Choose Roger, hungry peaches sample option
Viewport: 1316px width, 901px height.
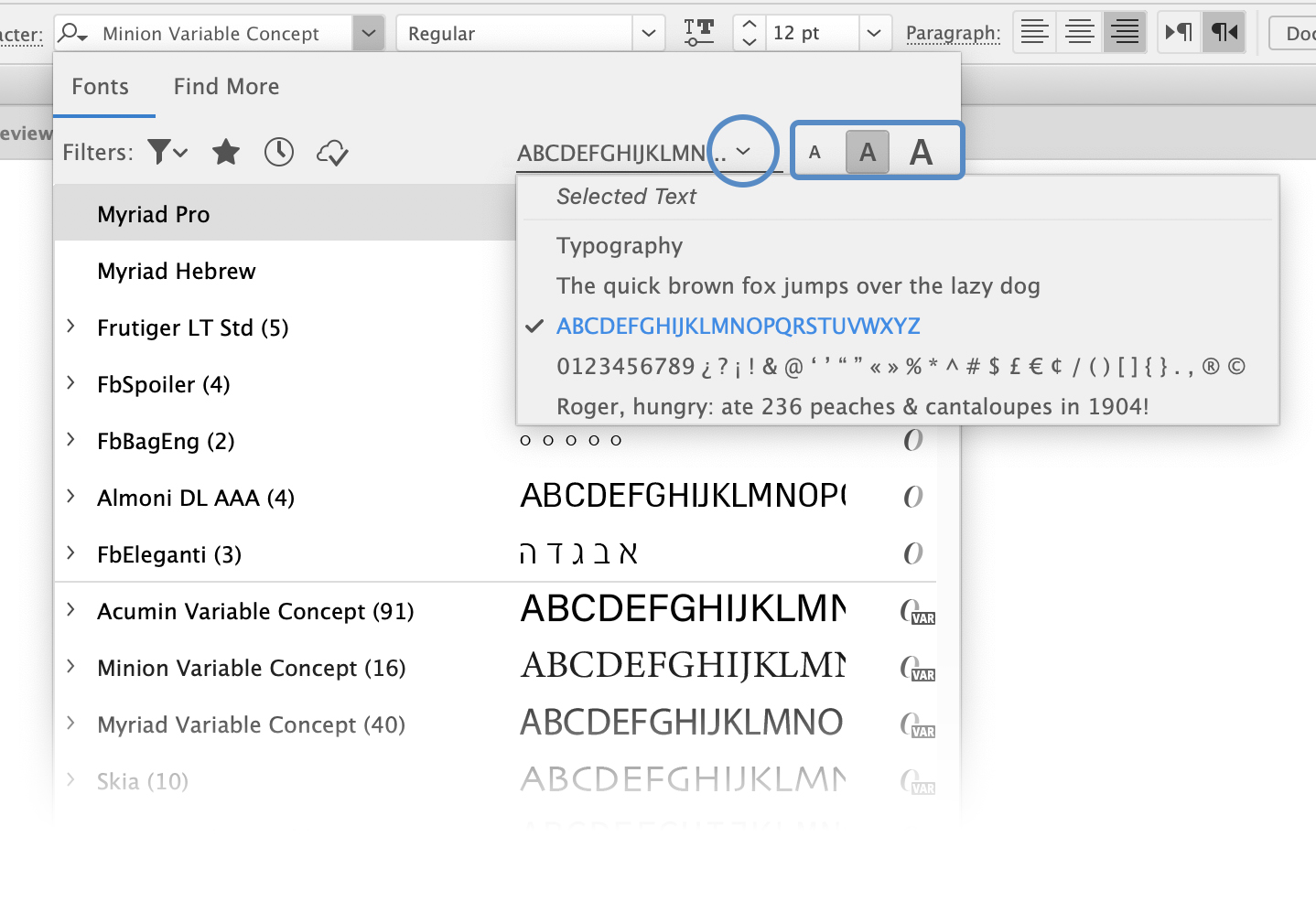click(852, 407)
